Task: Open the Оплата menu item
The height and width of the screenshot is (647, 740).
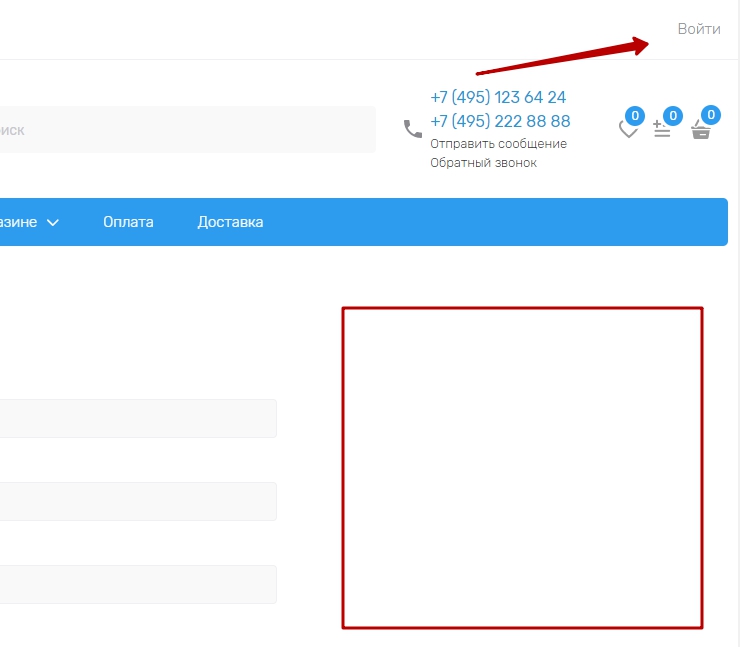Action: point(128,222)
